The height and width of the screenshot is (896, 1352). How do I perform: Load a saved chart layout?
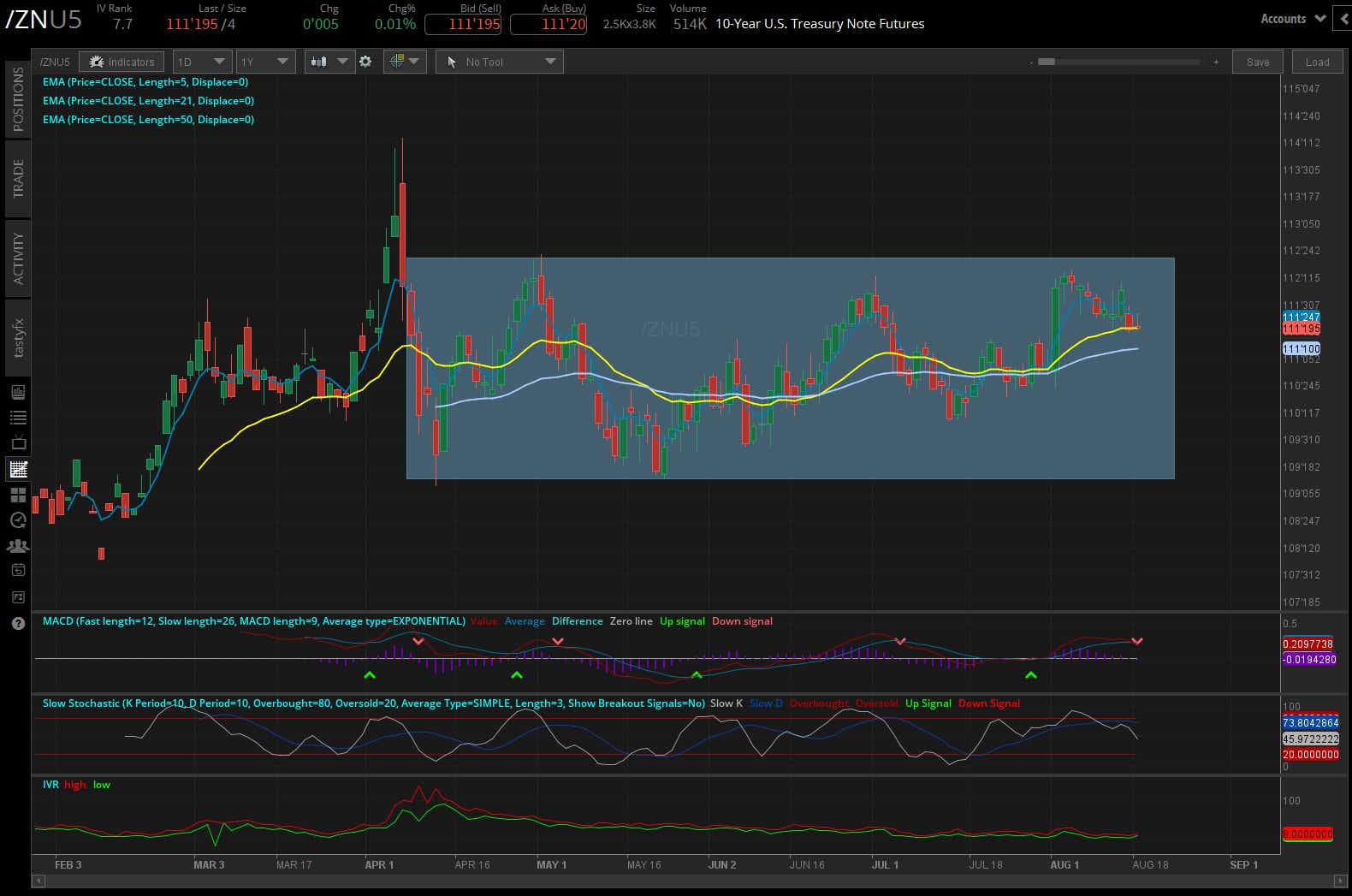[x=1318, y=62]
